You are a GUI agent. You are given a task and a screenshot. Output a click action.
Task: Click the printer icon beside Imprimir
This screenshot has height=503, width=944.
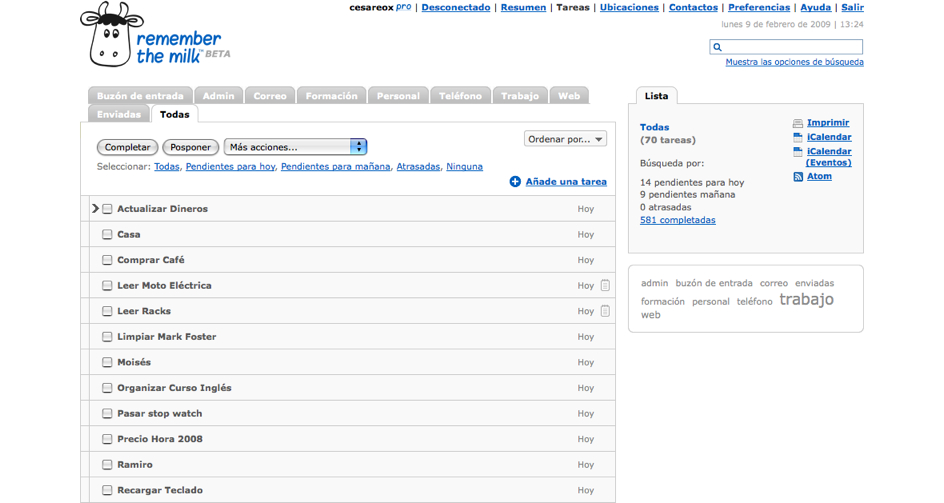[x=798, y=124]
